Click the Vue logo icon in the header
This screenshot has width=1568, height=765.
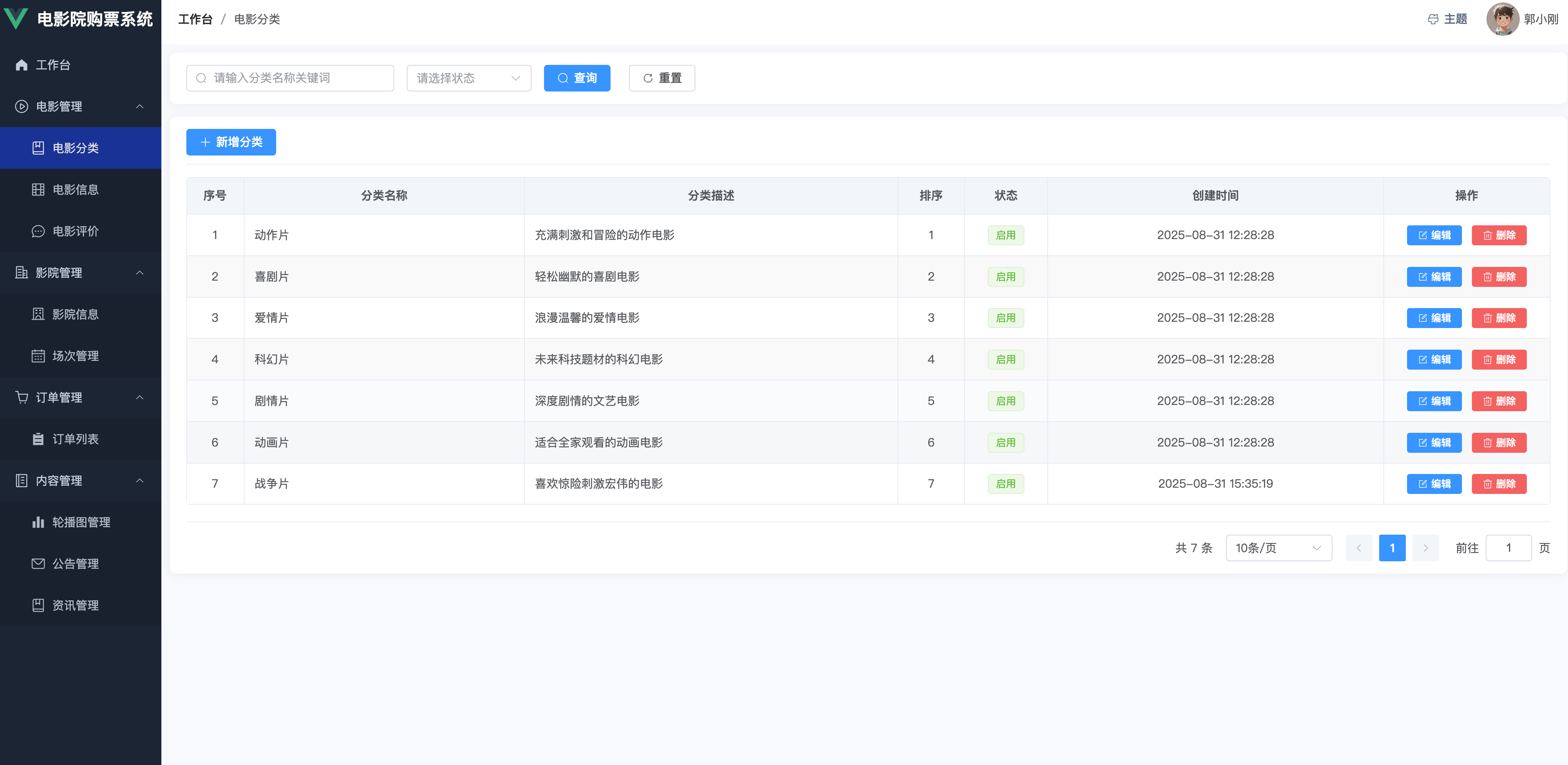click(x=16, y=18)
